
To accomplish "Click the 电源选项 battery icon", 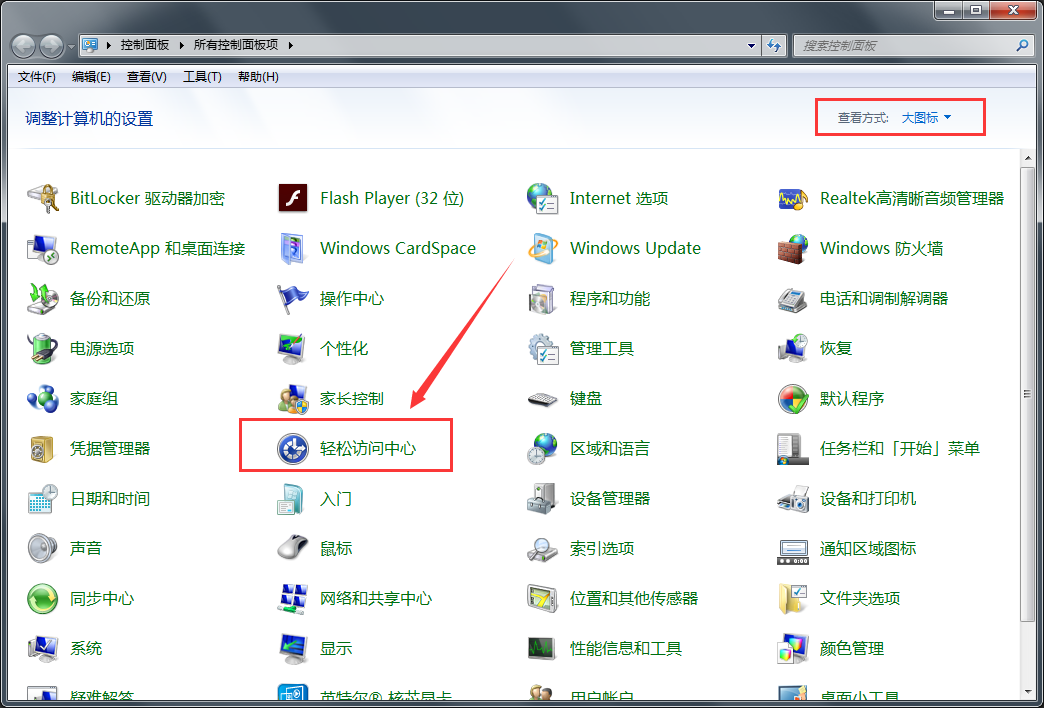I will [x=43, y=348].
